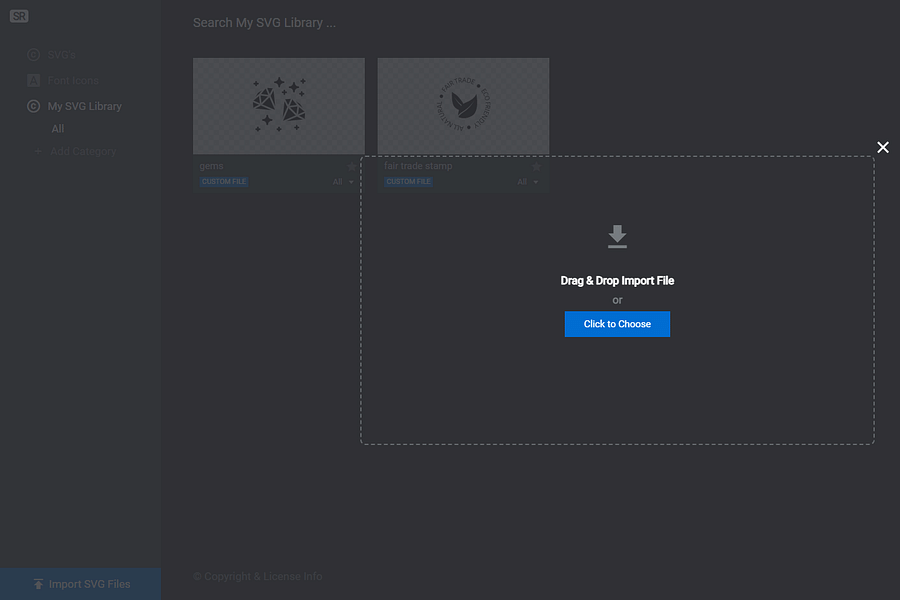The height and width of the screenshot is (600, 900).
Task: Open category dropdown for gems
Action: [343, 182]
